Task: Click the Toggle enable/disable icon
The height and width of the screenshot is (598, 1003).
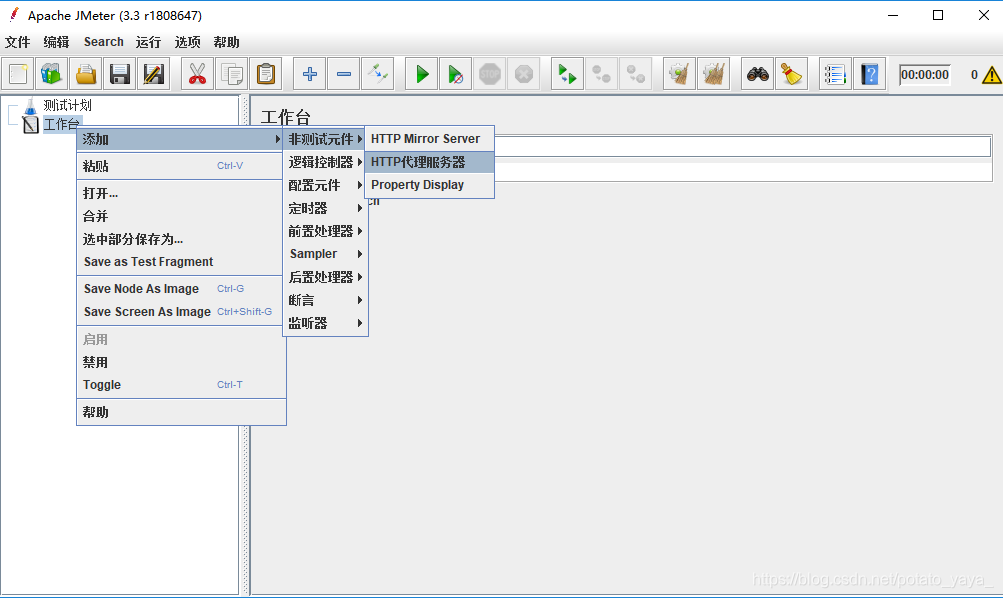Action: coord(377,74)
